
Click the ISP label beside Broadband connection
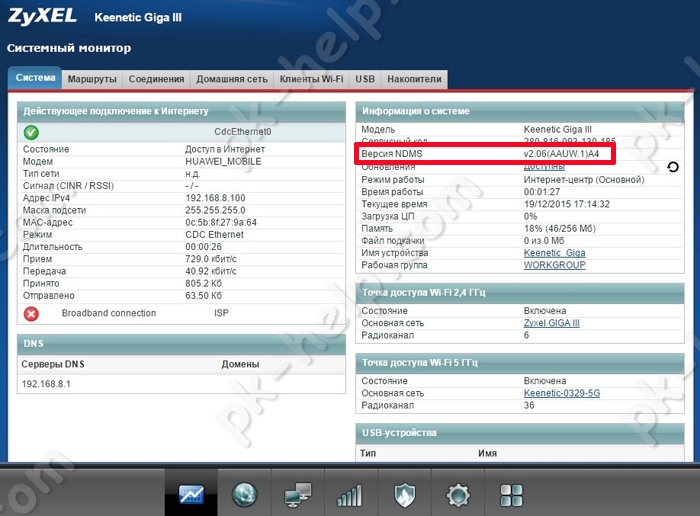(x=221, y=313)
